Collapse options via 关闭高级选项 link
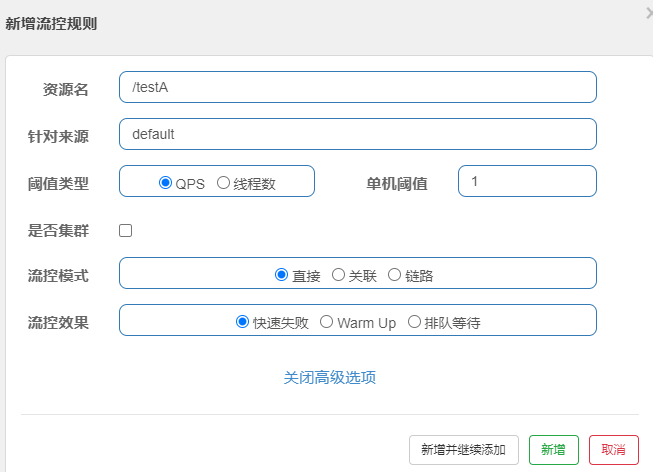This screenshot has width=653, height=472. pyautogui.click(x=329, y=377)
